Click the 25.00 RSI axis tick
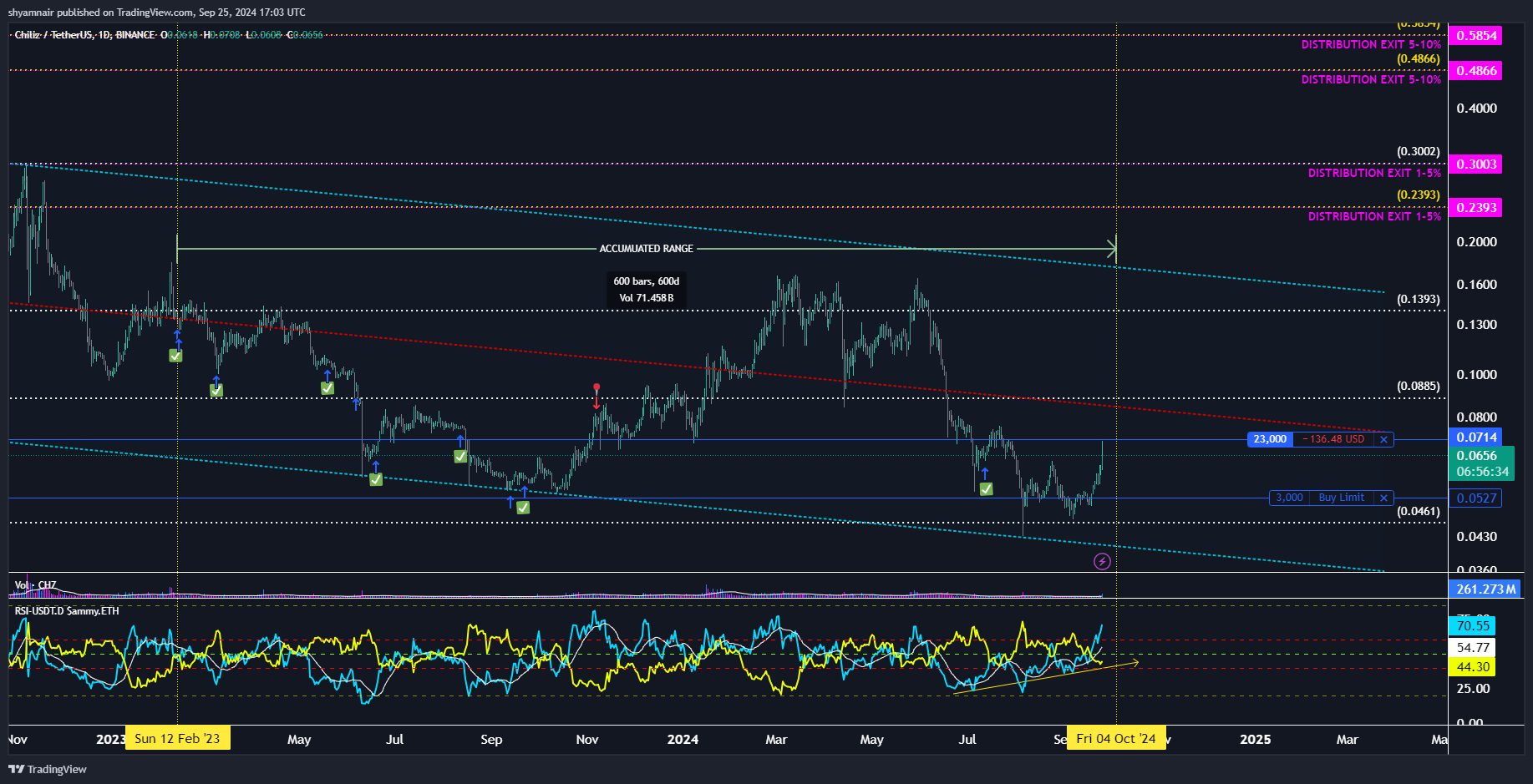The image size is (1533, 784). point(1473,689)
